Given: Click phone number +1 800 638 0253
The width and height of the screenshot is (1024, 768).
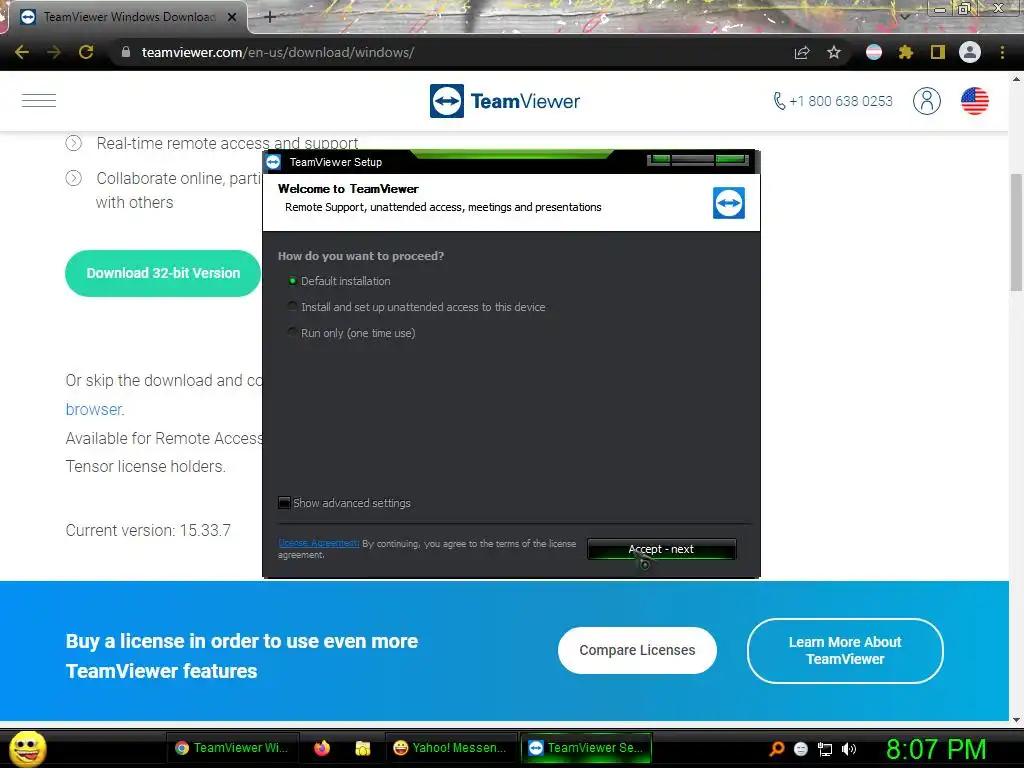Looking at the screenshot, I should [x=833, y=101].
